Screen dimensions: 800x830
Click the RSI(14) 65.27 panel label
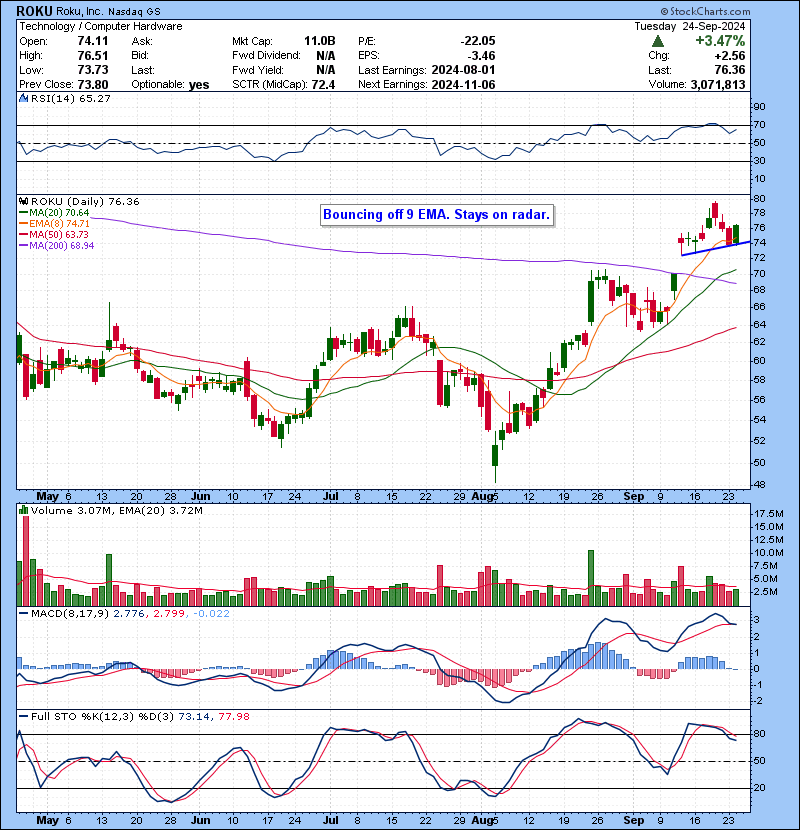(70, 98)
